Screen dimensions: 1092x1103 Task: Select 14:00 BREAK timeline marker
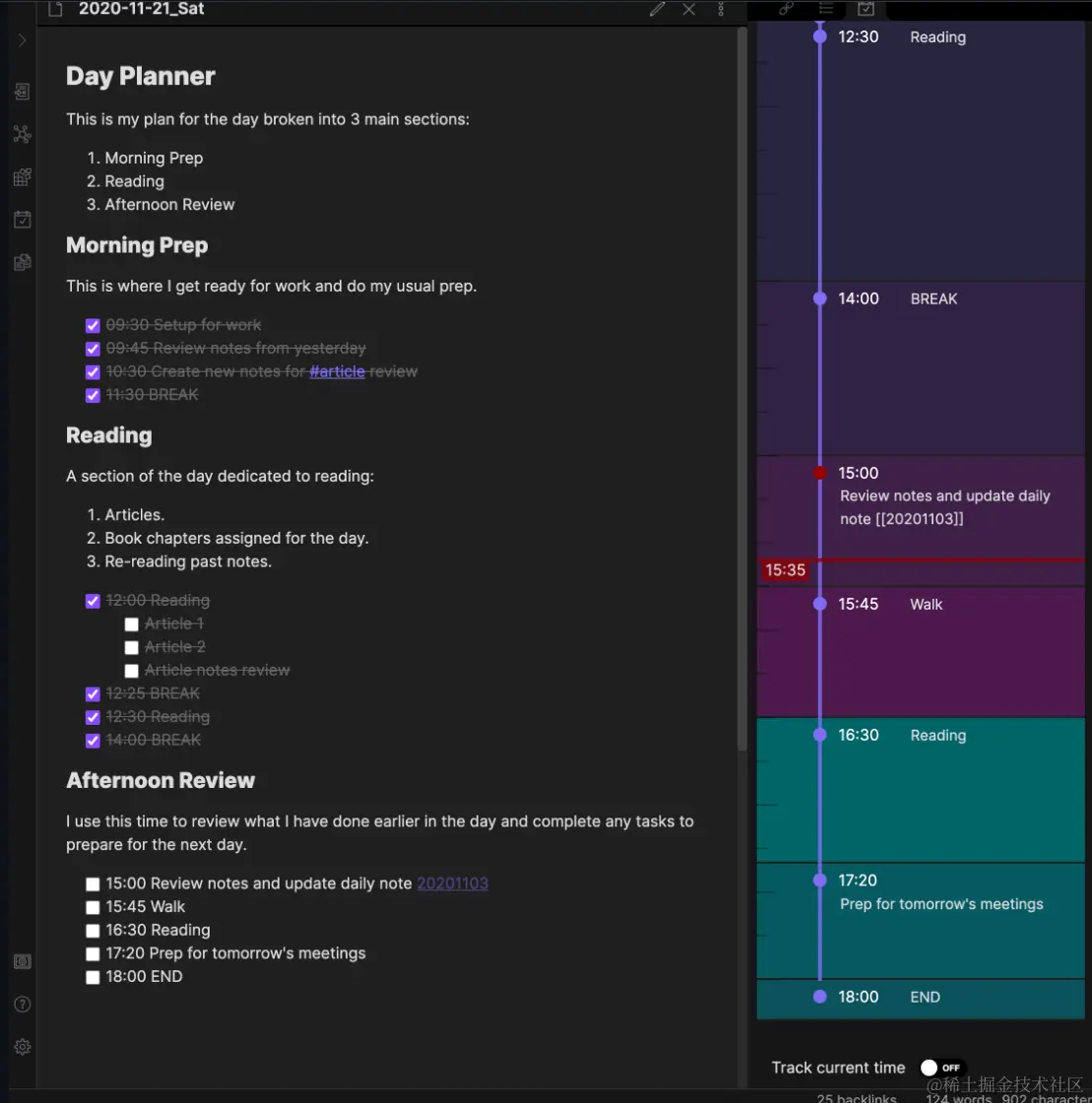coord(820,298)
